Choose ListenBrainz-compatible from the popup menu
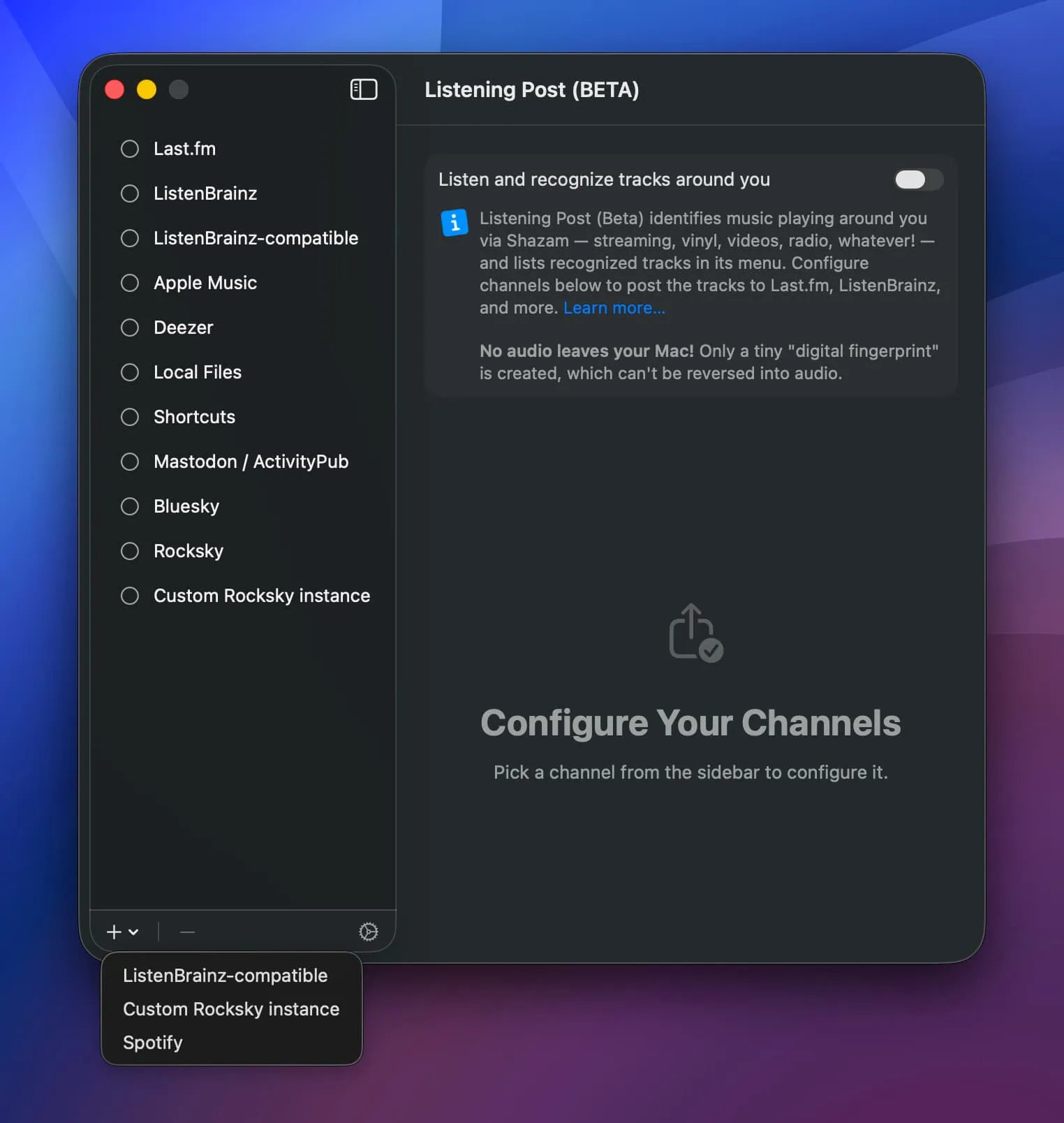The image size is (1064, 1123). pos(225,975)
